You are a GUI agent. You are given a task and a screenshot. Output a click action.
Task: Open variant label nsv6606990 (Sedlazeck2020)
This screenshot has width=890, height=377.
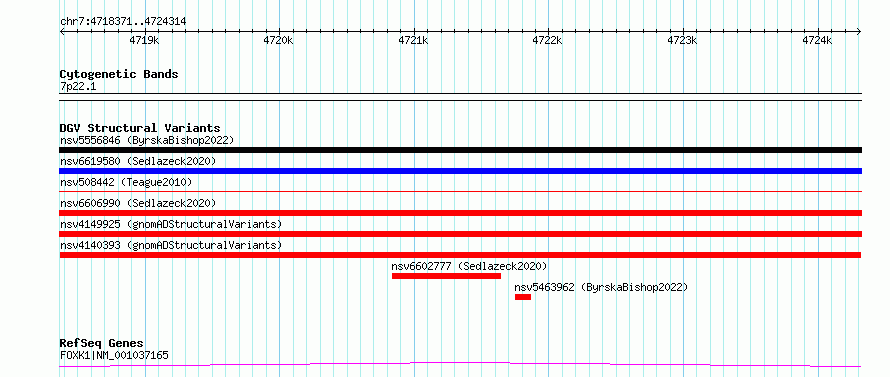pos(138,203)
